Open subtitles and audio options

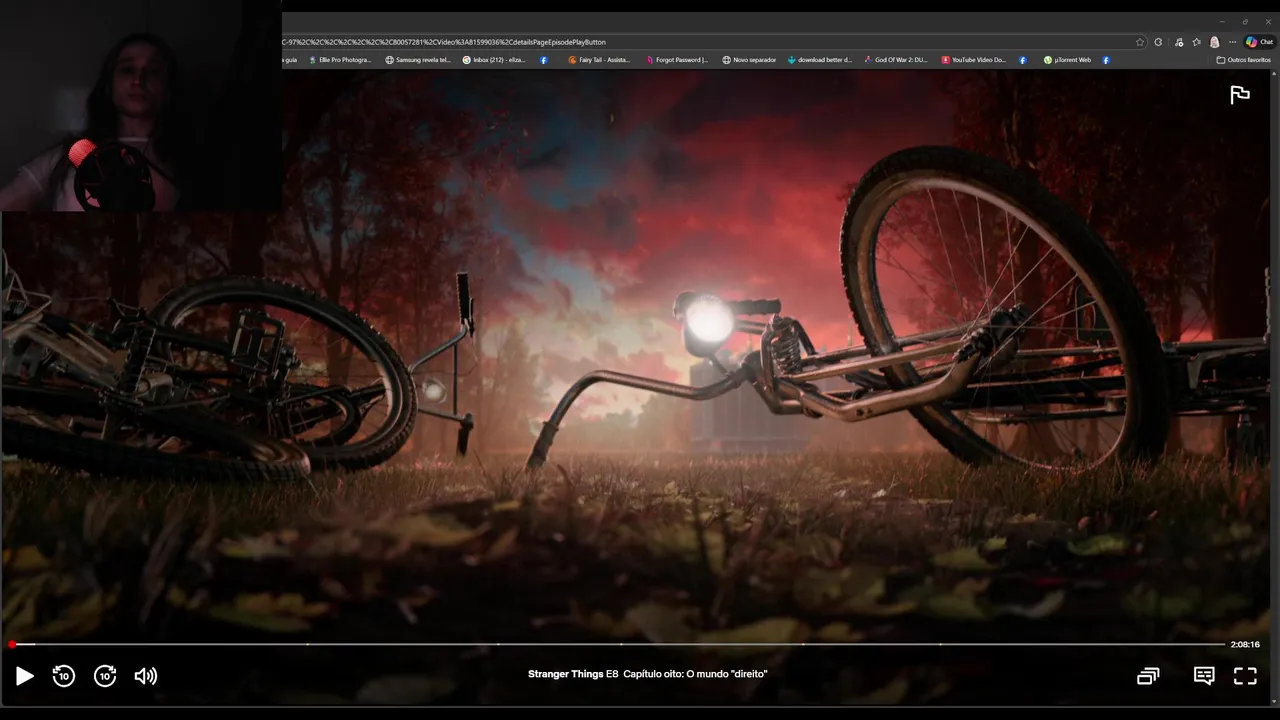point(1204,676)
